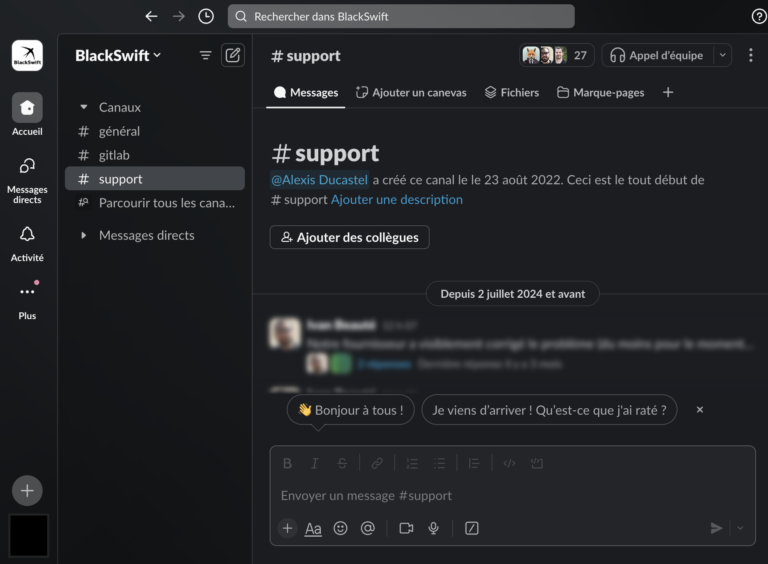Start Appel d'équipe huddle

[657, 55]
